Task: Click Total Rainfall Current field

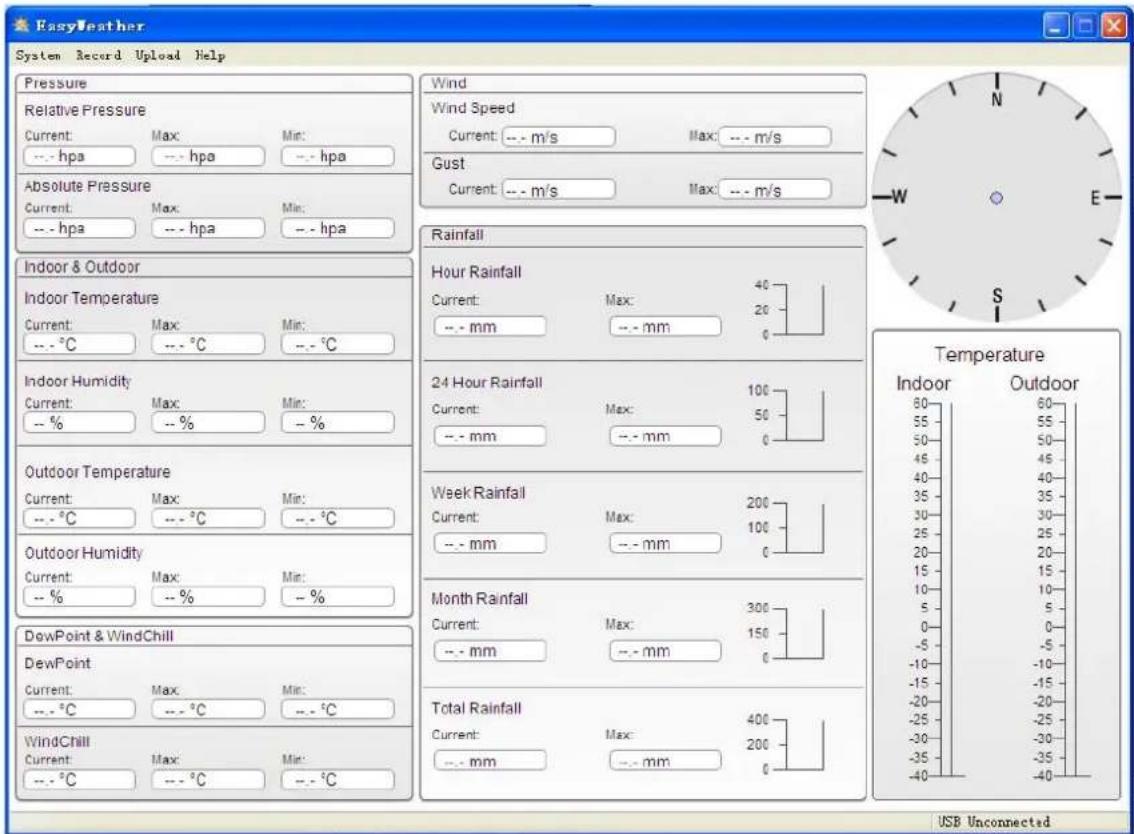Action: click(x=490, y=761)
